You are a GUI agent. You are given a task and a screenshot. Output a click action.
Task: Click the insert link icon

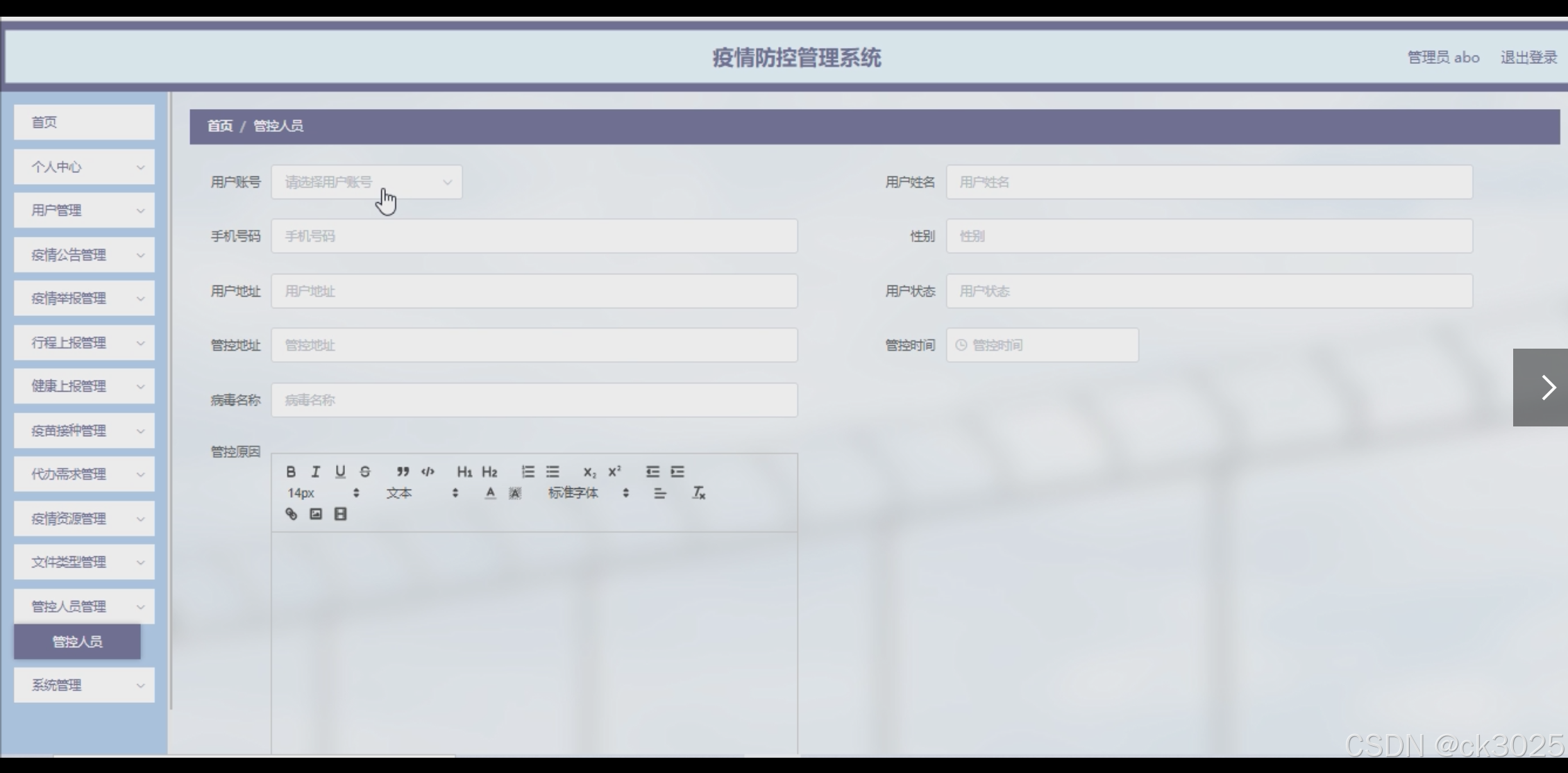[x=292, y=514]
